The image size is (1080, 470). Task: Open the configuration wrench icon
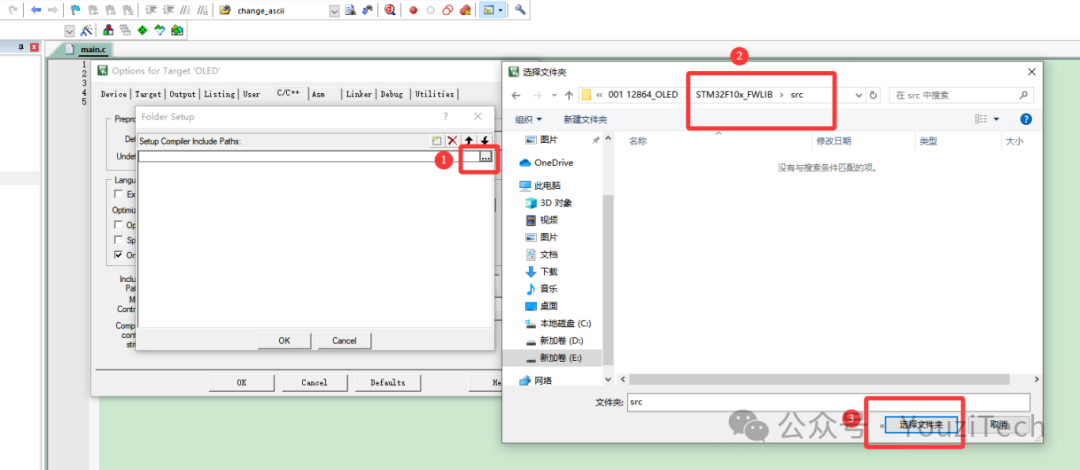(521, 10)
